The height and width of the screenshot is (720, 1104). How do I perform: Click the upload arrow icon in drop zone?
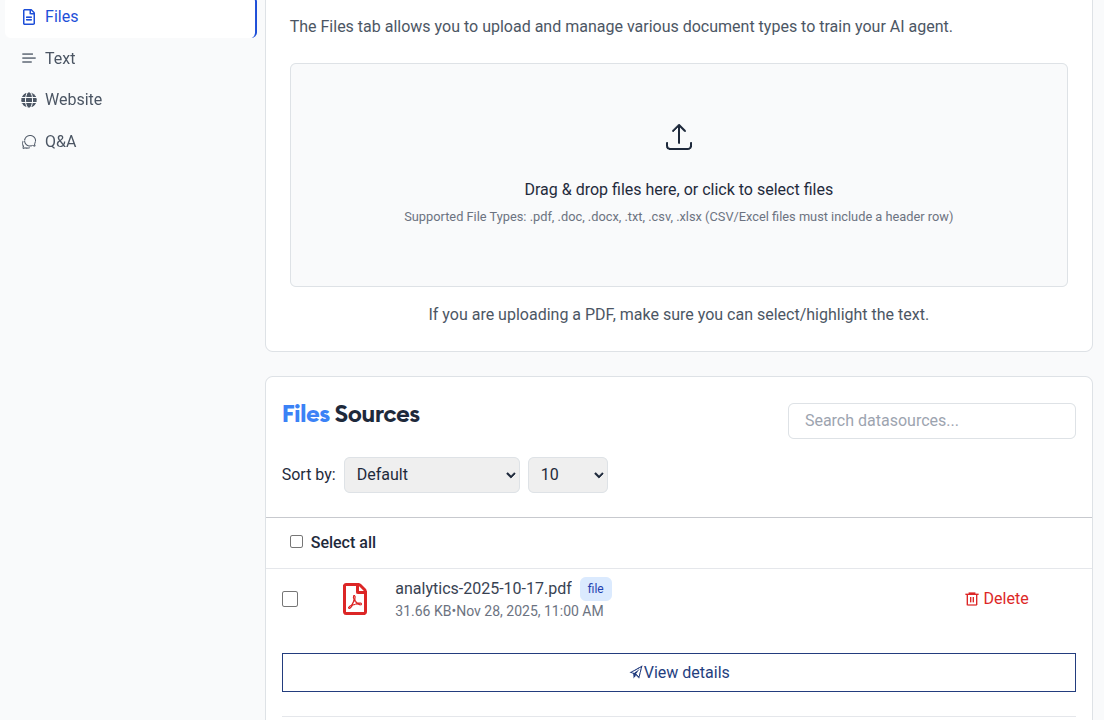coord(679,137)
